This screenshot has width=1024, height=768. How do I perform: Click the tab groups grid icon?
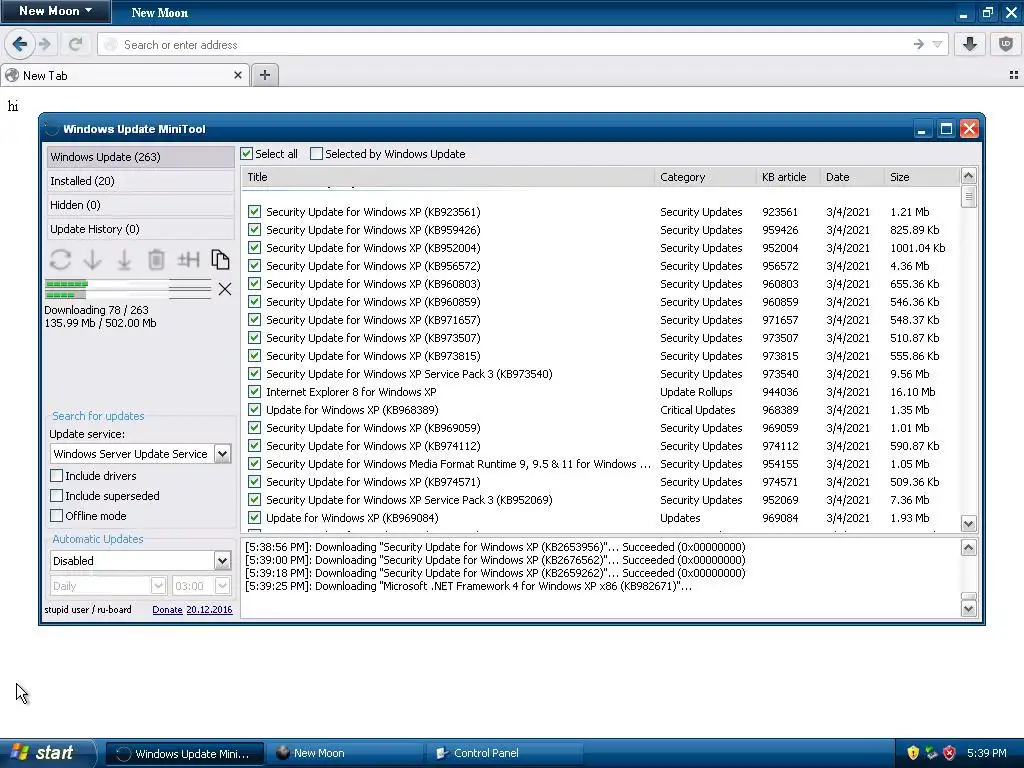click(1014, 75)
